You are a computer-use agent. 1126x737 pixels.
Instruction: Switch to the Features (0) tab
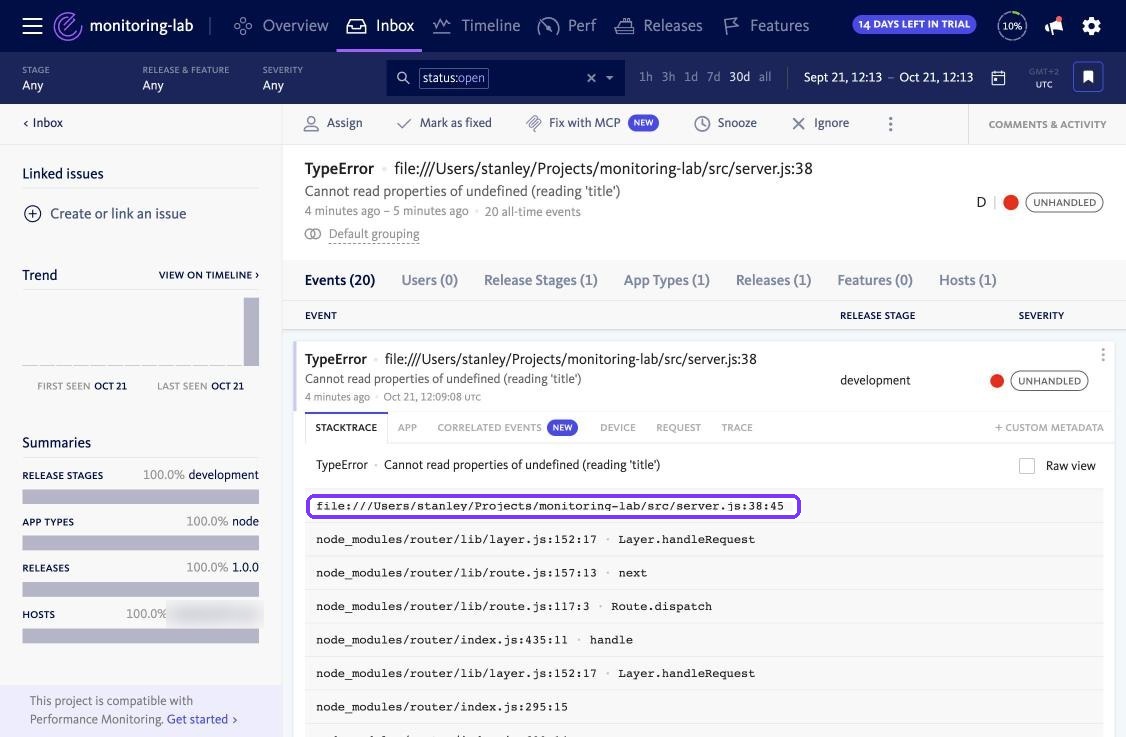tap(875, 280)
